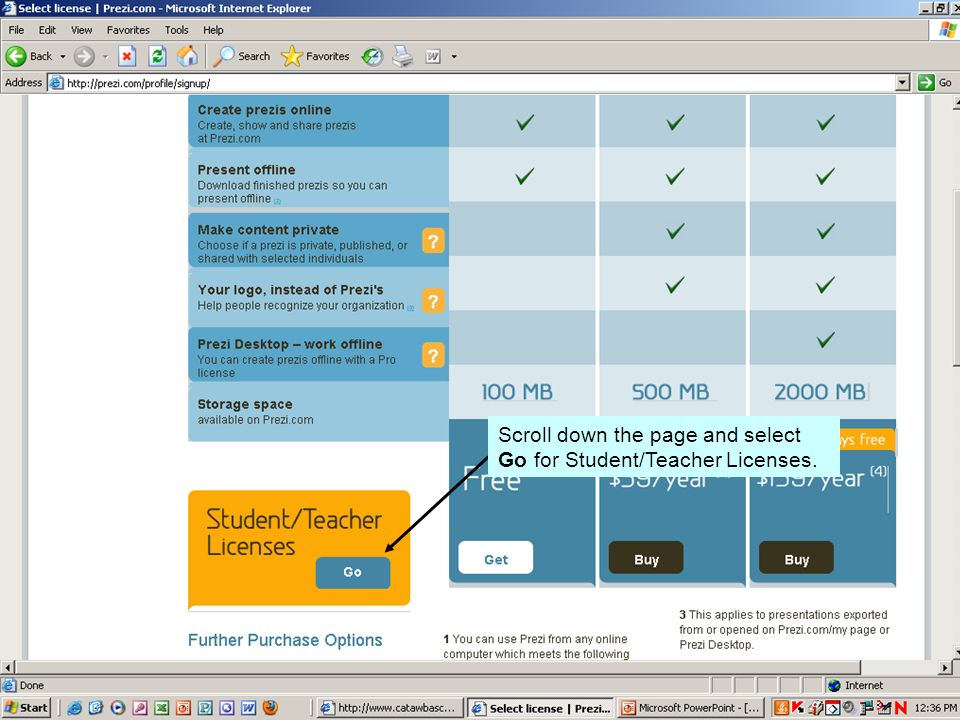Click the Print toolbar icon
The image size is (960, 720).
coord(402,56)
